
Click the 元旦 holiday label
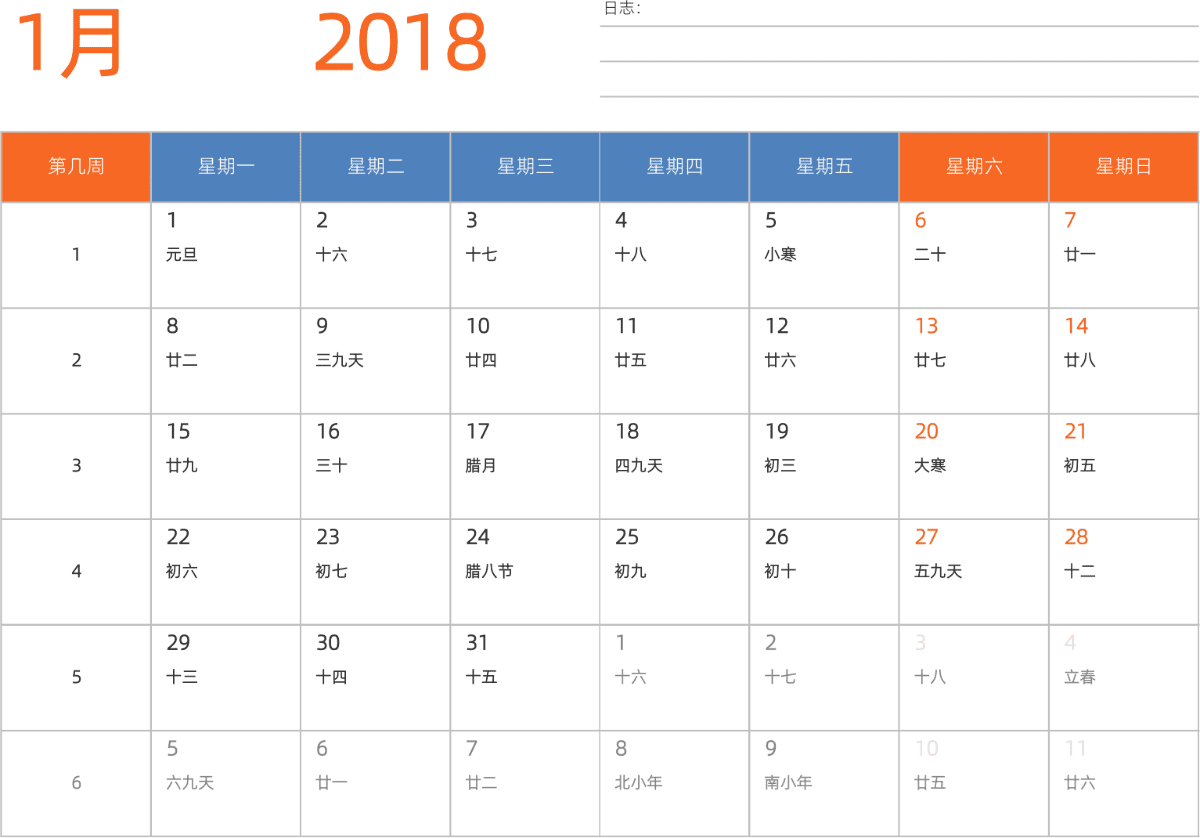[182, 255]
